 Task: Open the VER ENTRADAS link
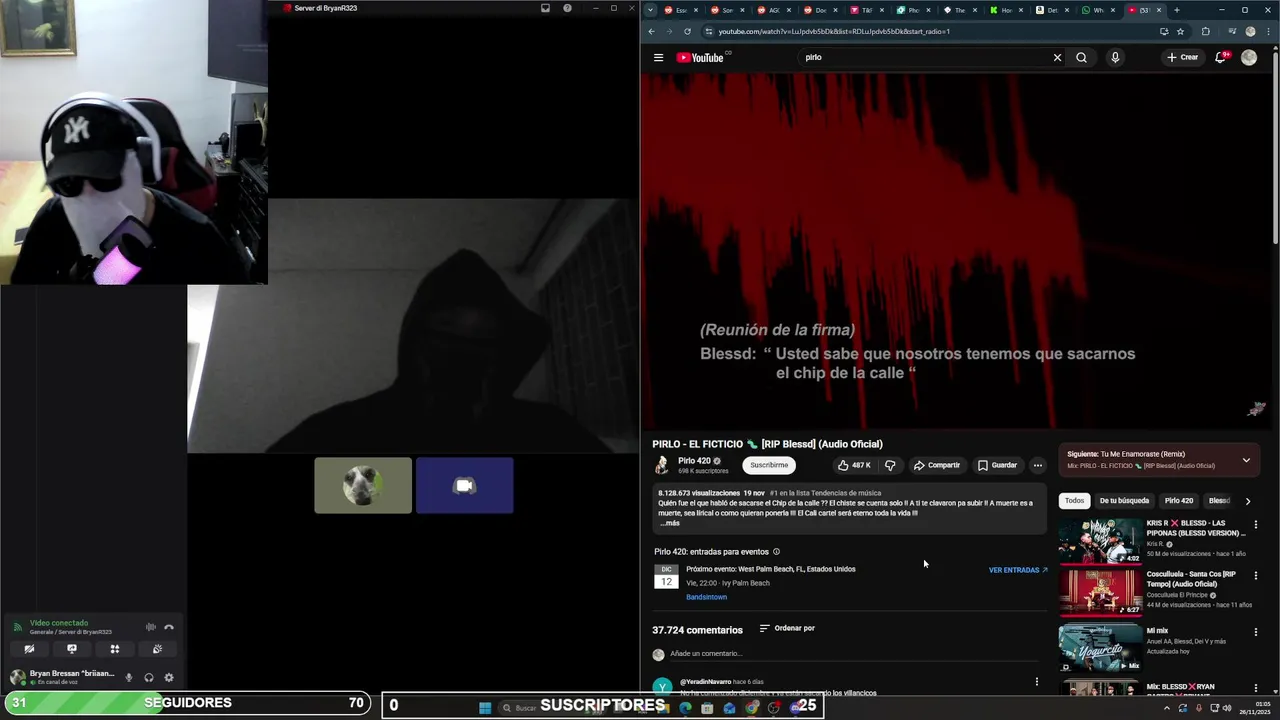click(x=1018, y=570)
